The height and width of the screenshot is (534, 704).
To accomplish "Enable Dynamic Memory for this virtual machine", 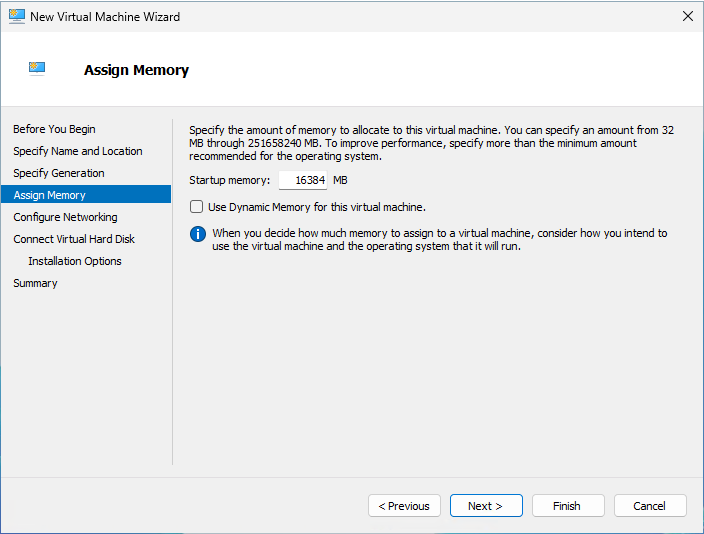I will click(x=197, y=207).
